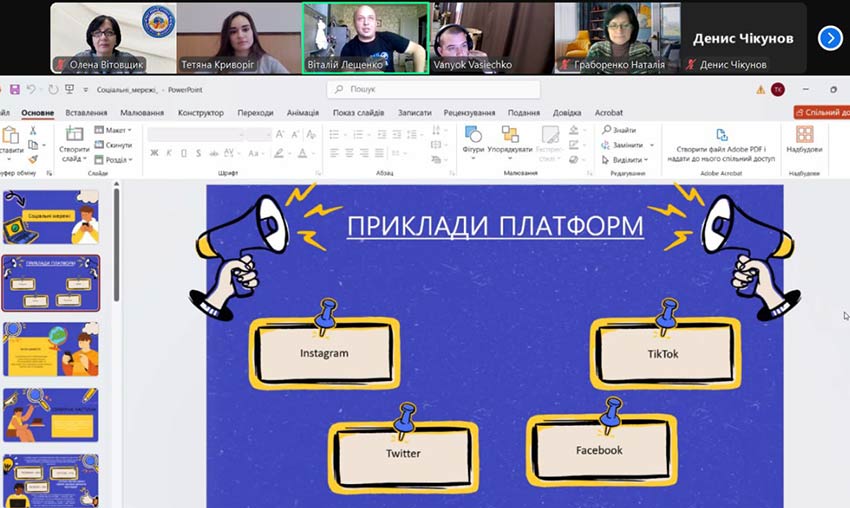Select the Find (Знайти) tool
Screen dimensions: 850x508
[x=619, y=130]
